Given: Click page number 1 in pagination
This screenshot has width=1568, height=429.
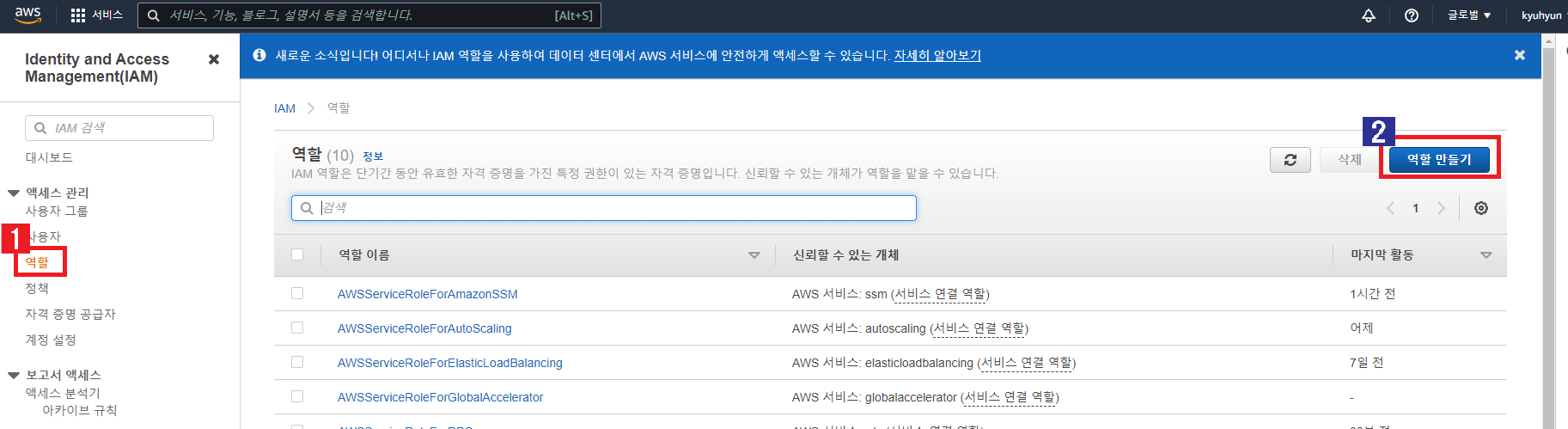Looking at the screenshot, I should pos(1416,208).
